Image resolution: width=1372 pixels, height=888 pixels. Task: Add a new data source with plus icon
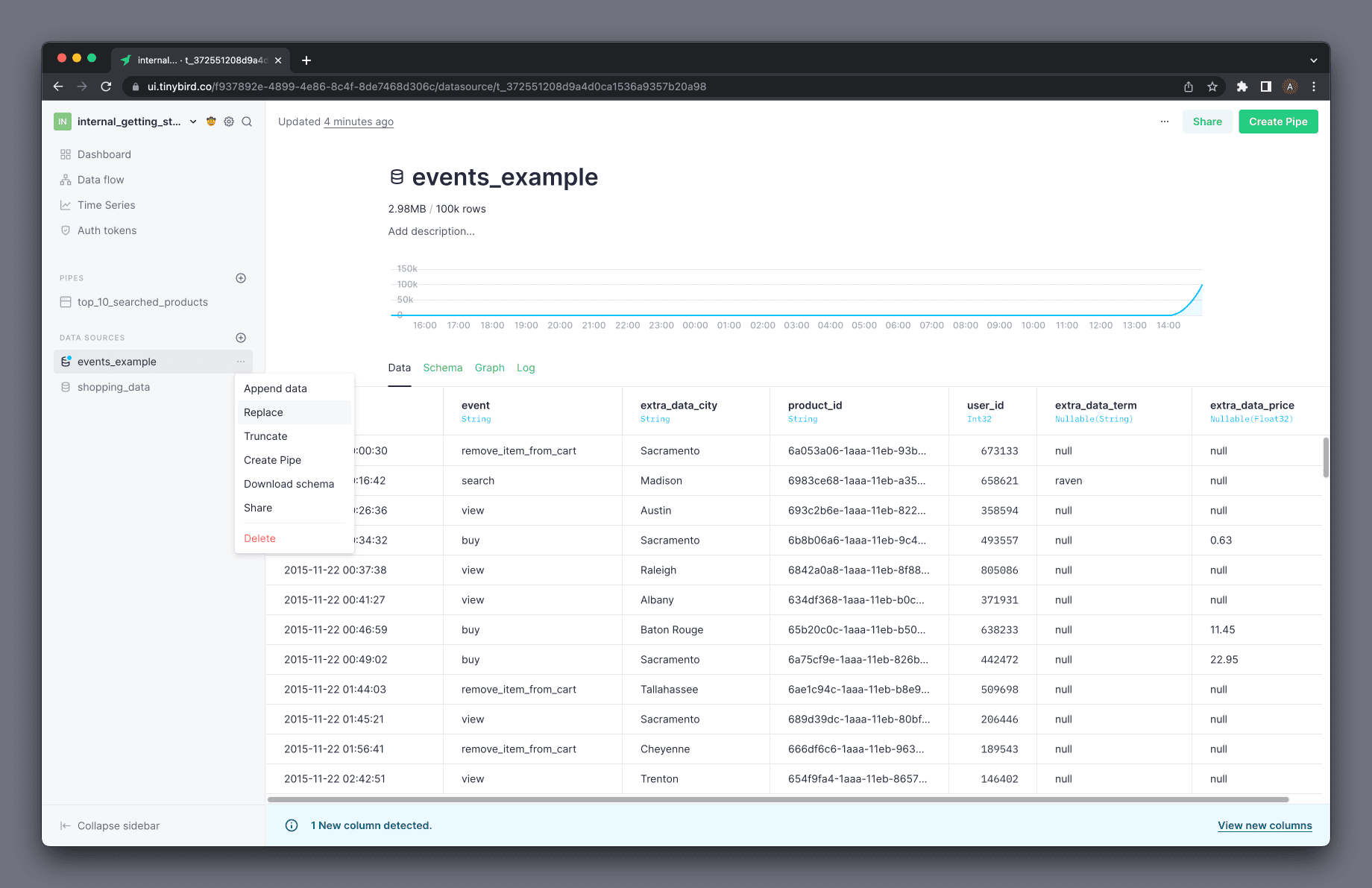click(241, 338)
